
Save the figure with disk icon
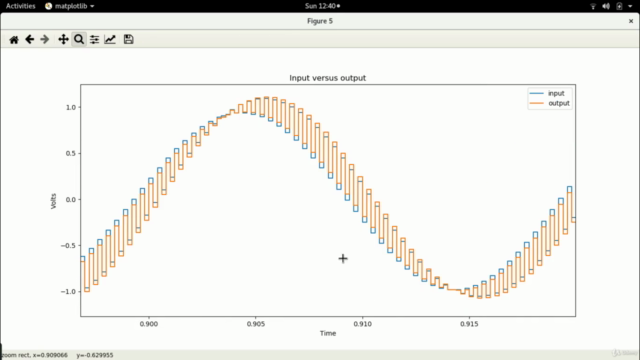click(129, 40)
